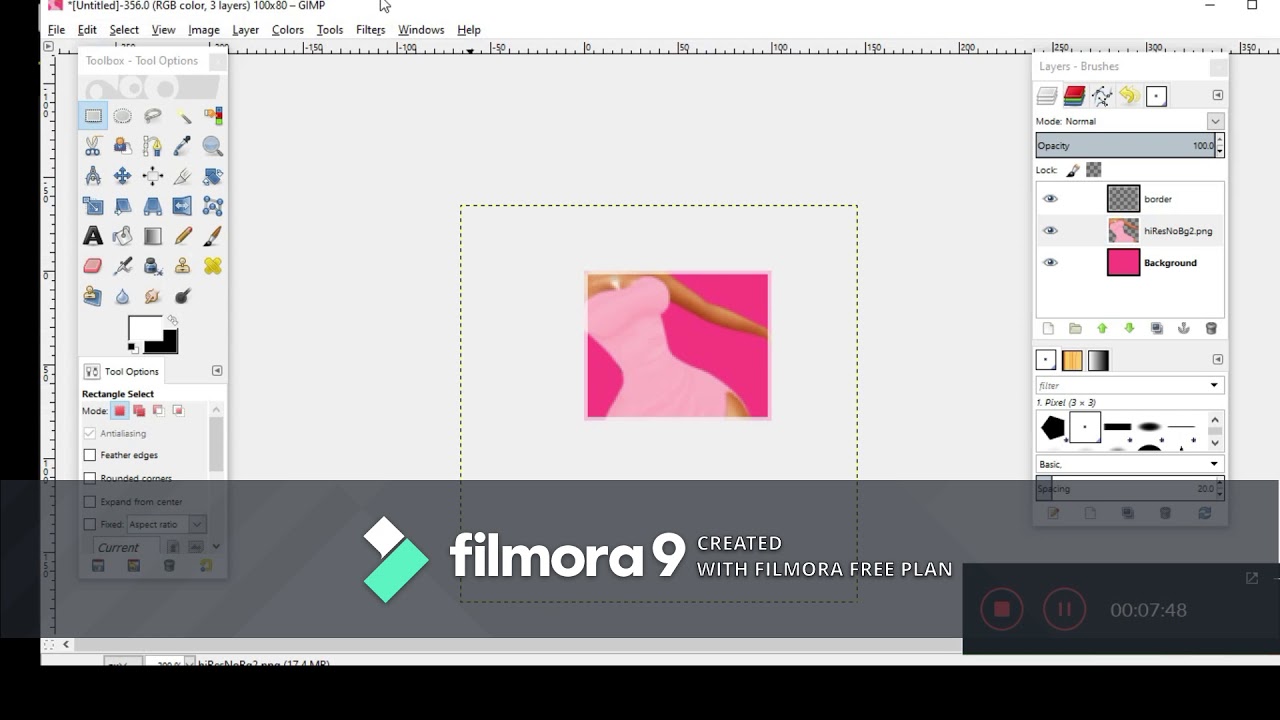Viewport: 1280px width, 720px height.
Task: Select the Shear tool
Action: point(122,206)
